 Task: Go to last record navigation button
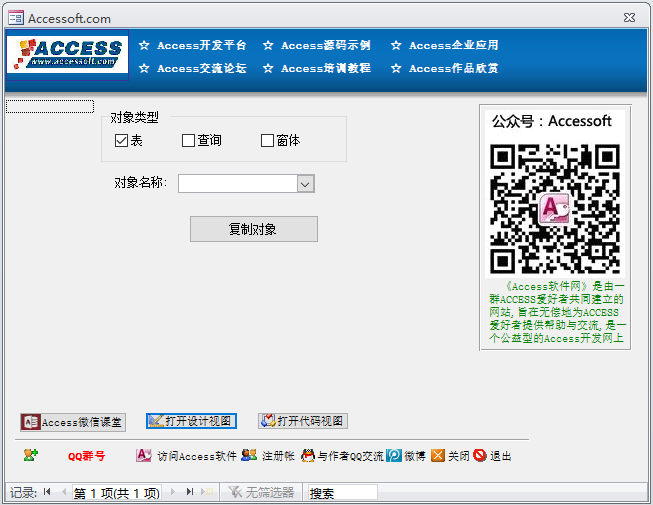click(190, 492)
